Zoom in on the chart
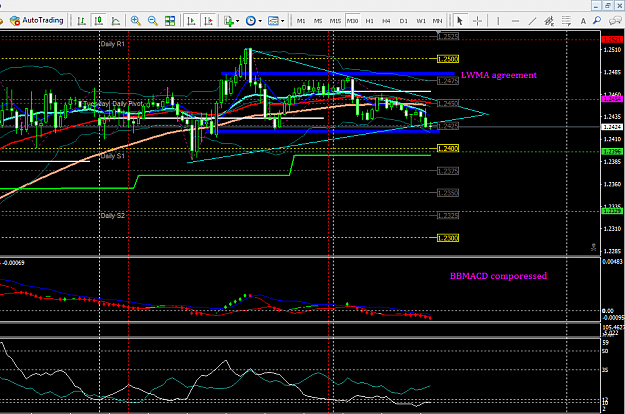Screen dimensions: 625x414 136,21
